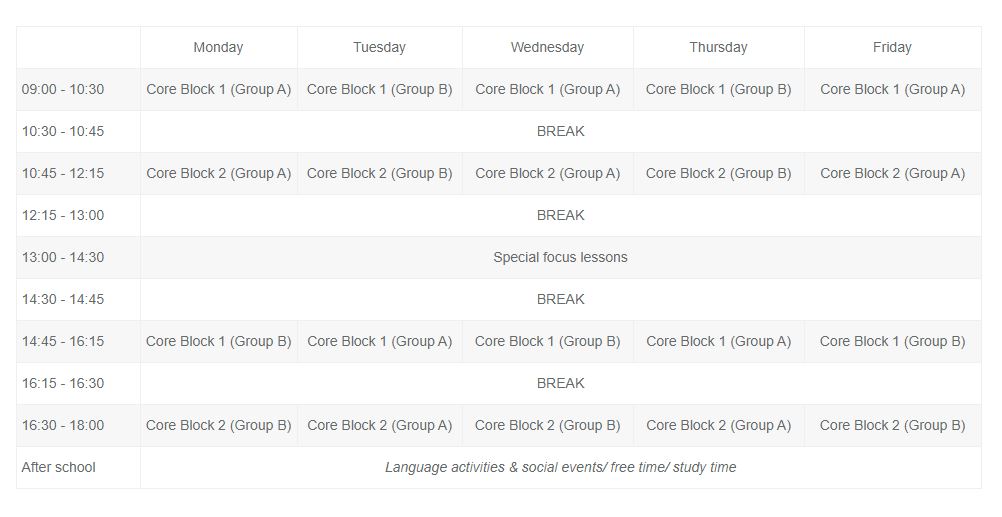Click the Friday column header
Screen dimensions: 1002x517
coord(892,47)
